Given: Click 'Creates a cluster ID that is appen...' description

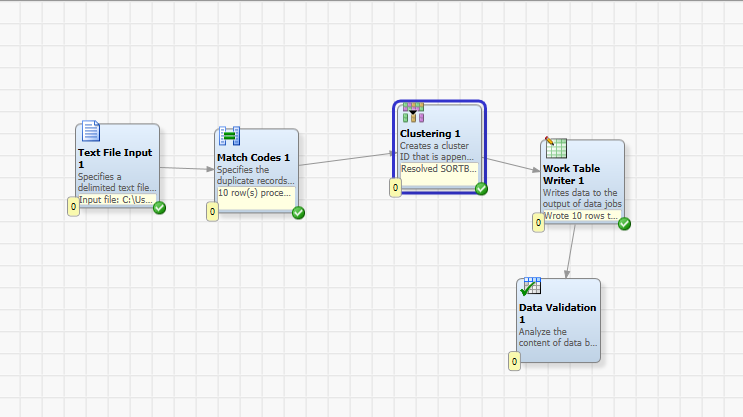Looking at the screenshot, I should pyautogui.click(x=437, y=151).
